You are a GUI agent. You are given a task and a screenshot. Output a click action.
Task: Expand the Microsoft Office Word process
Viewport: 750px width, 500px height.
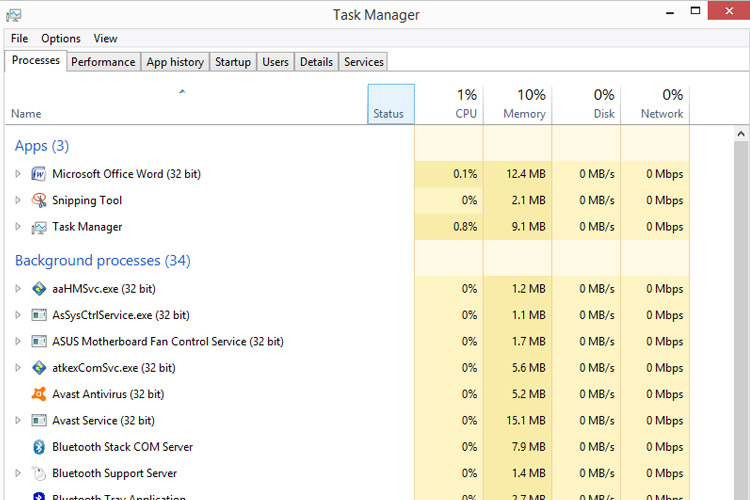coord(18,174)
